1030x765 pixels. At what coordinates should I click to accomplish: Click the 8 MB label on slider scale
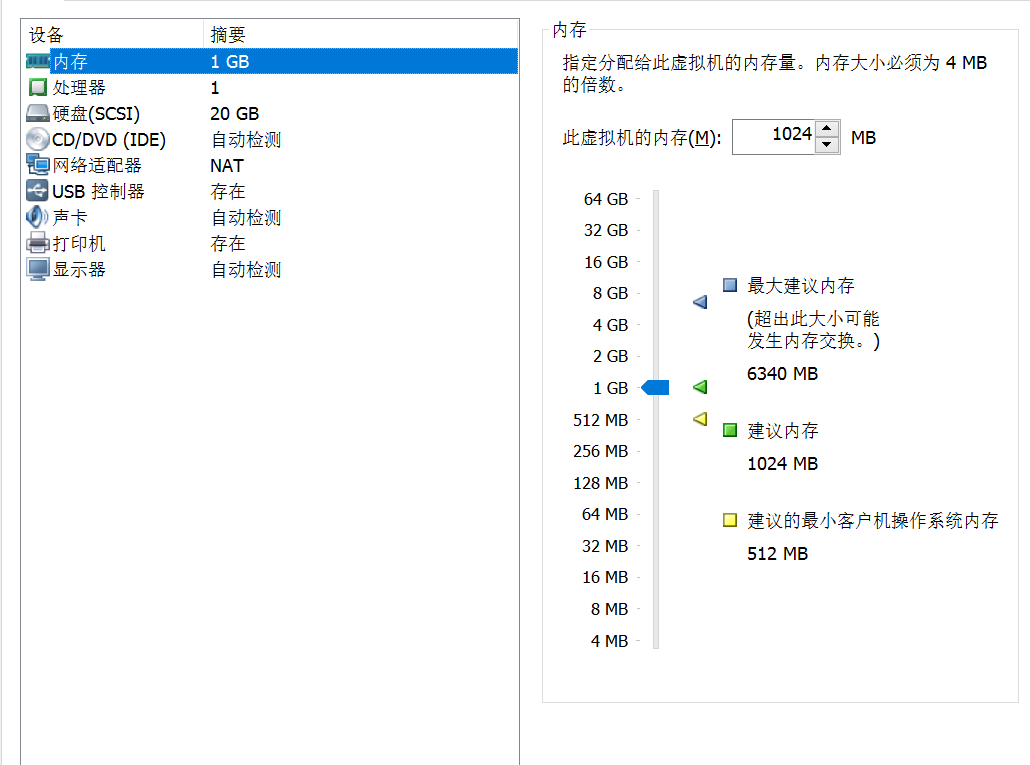pos(609,609)
